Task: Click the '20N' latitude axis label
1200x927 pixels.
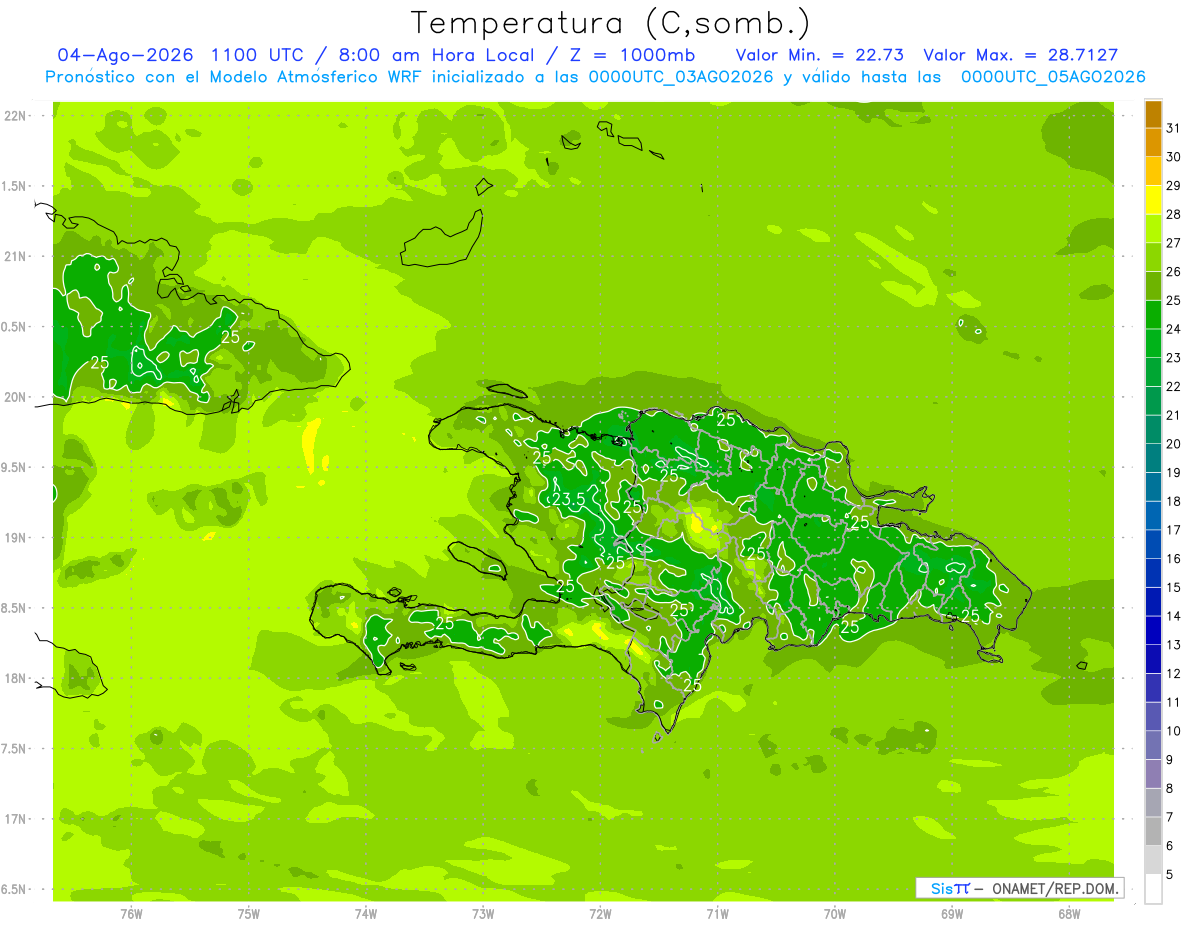Action: [14, 397]
